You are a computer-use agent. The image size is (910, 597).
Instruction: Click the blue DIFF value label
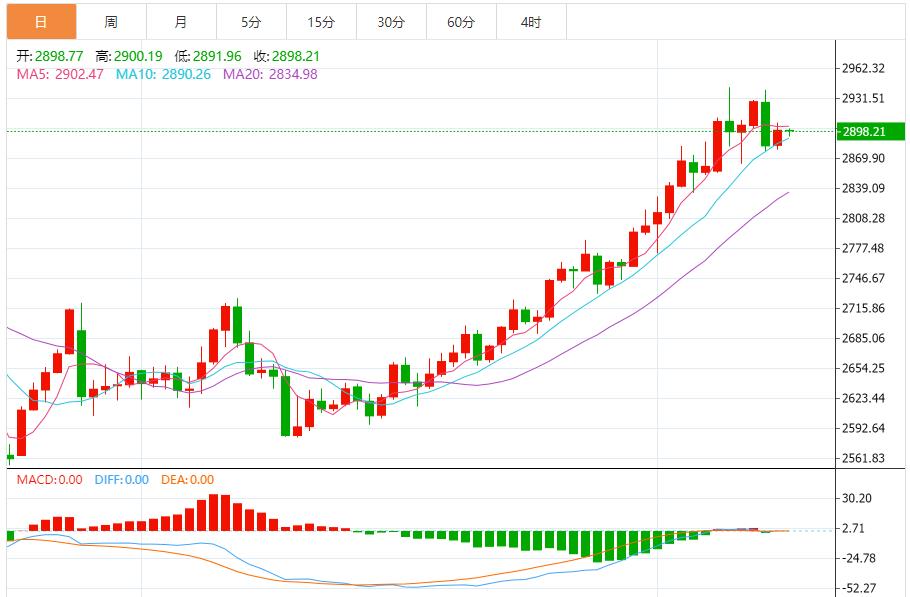122,480
